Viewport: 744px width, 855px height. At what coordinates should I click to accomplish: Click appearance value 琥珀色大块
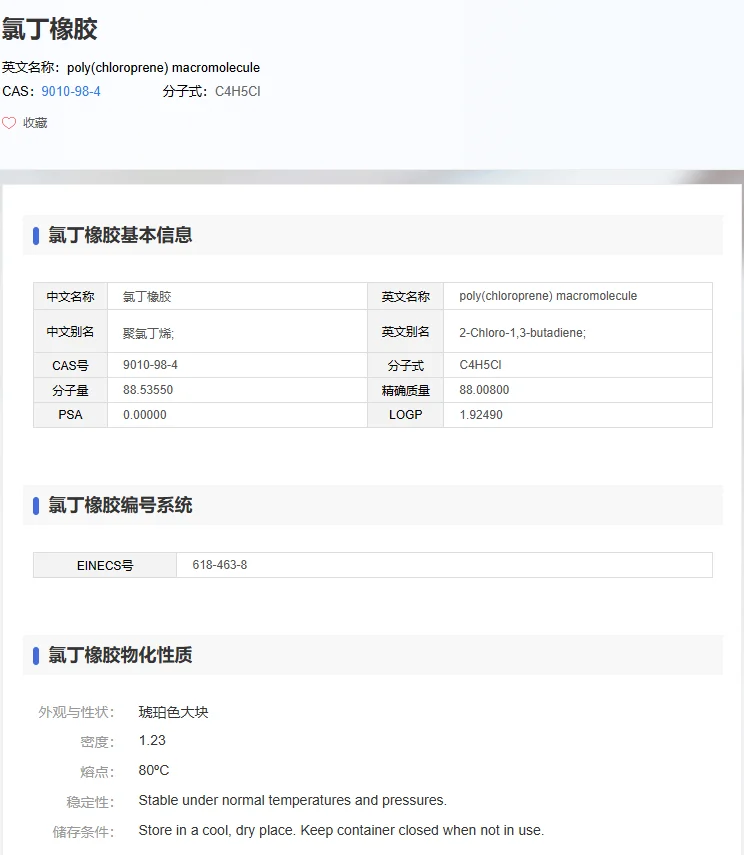click(x=173, y=712)
